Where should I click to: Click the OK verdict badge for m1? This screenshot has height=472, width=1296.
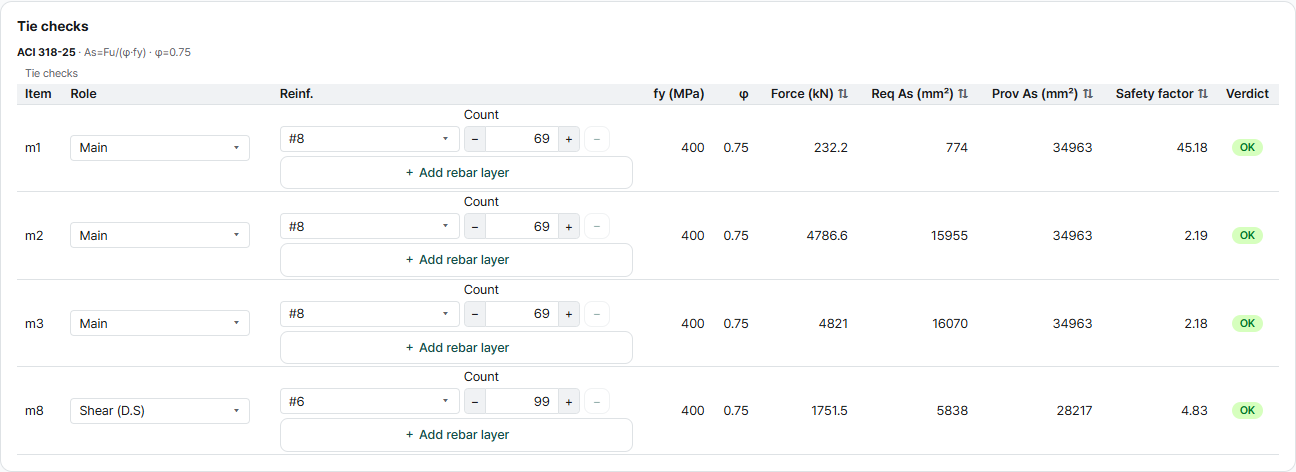pyautogui.click(x=1247, y=148)
